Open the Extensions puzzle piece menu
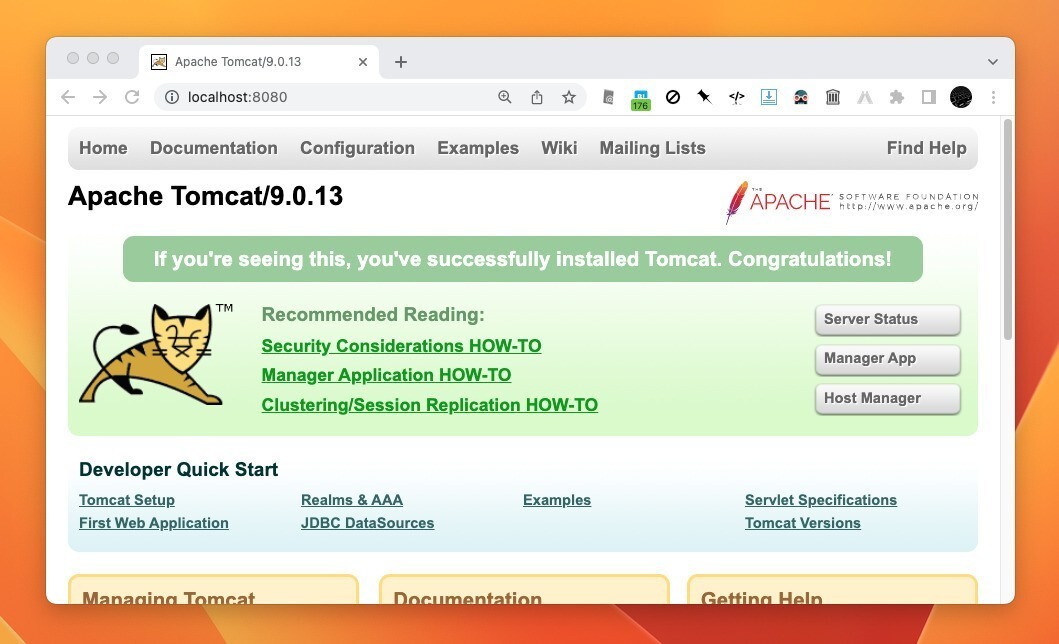The height and width of the screenshot is (644, 1059). click(897, 97)
